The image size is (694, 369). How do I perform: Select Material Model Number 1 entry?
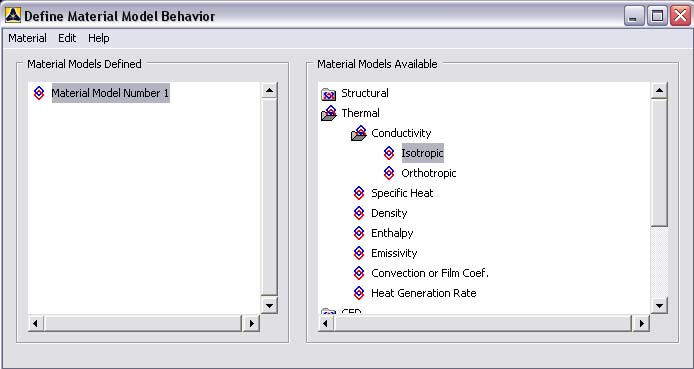pyautogui.click(x=110, y=93)
